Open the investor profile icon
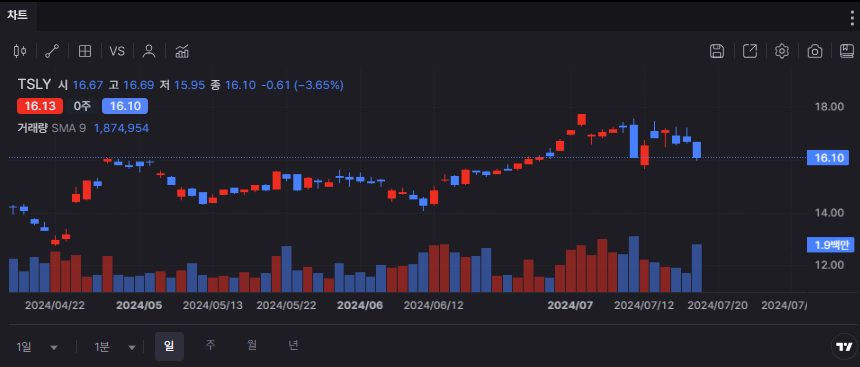 (x=149, y=51)
